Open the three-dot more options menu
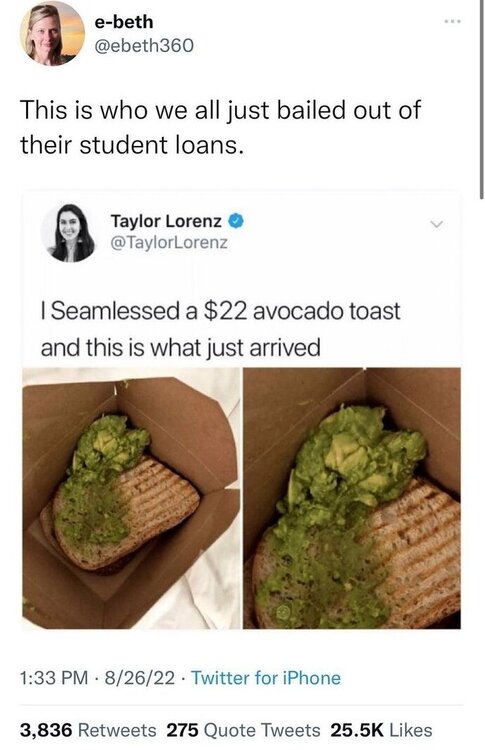The width and height of the screenshot is (485, 750). click(452, 22)
